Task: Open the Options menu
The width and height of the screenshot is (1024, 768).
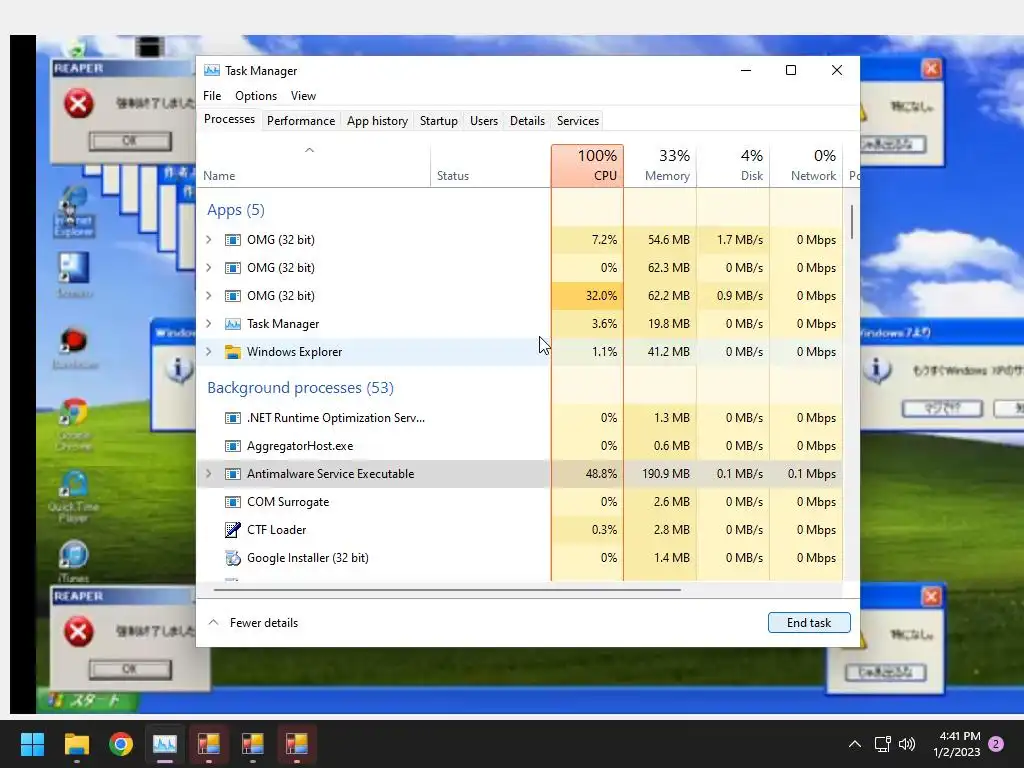Action: coord(256,96)
